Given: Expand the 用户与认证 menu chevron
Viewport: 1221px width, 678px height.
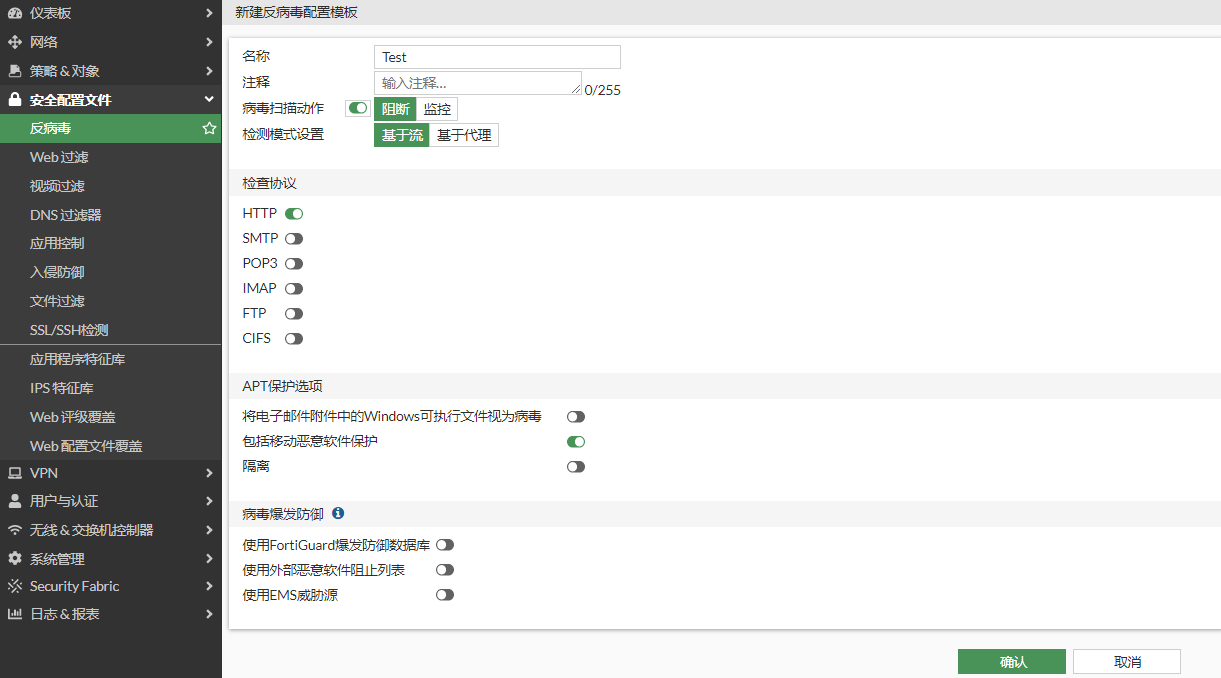Looking at the screenshot, I should tap(209, 501).
